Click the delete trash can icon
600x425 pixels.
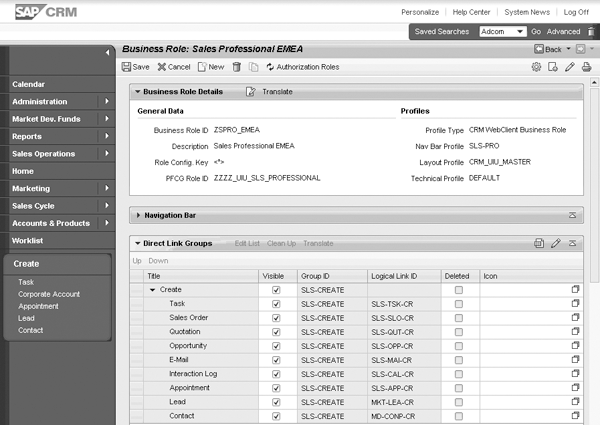(237, 67)
